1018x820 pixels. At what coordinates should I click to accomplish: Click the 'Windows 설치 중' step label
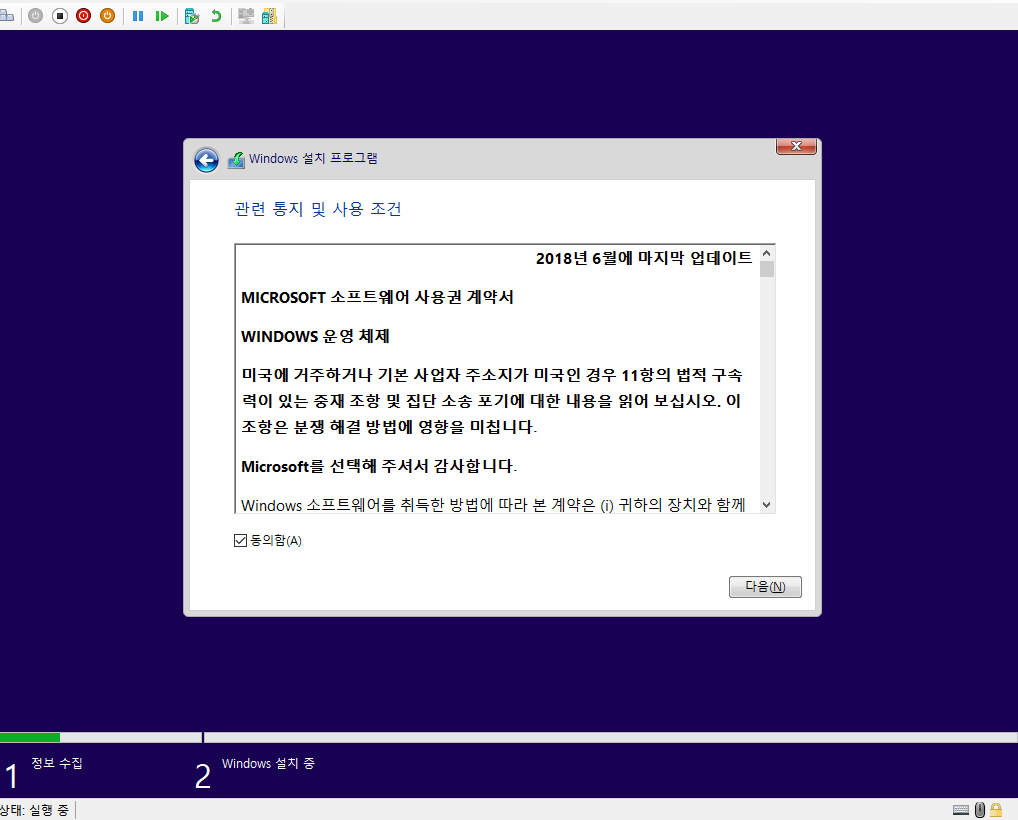pyautogui.click(x=268, y=764)
